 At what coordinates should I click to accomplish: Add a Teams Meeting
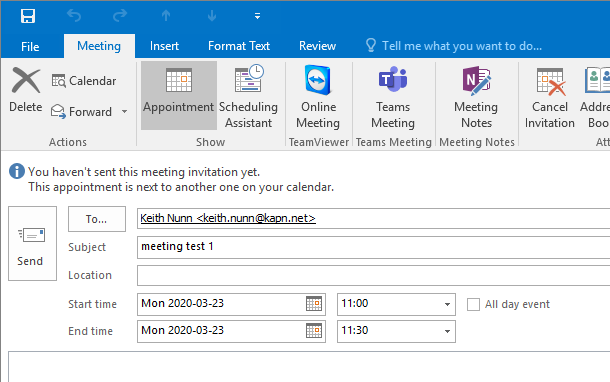(x=393, y=96)
